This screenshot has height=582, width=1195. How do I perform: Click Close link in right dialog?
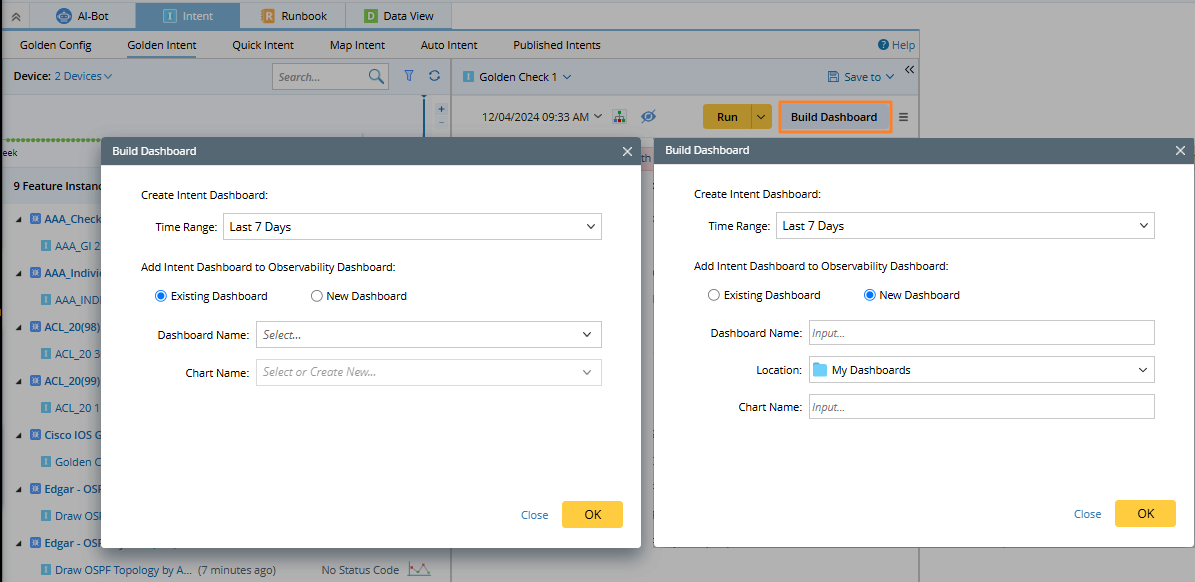(1088, 514)
